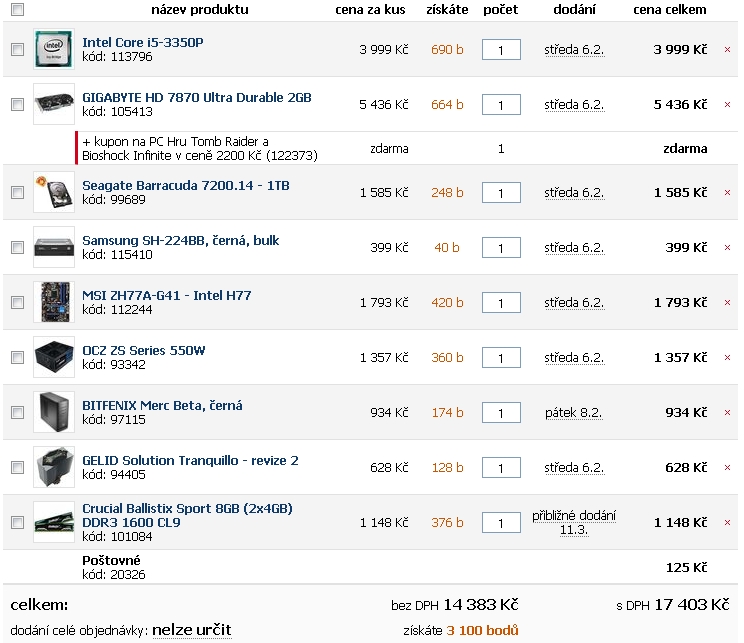Click the Tomb Raider coupon bonus text
This screenshot has width=744, height=643.
click(200, 149)
